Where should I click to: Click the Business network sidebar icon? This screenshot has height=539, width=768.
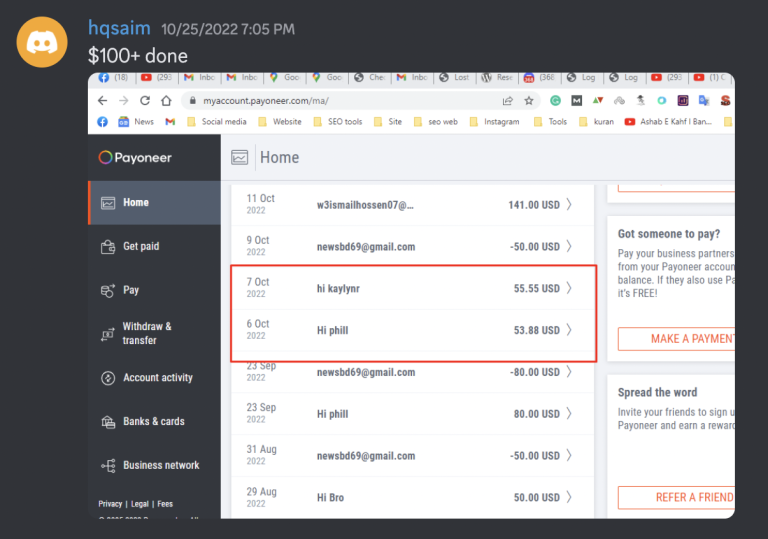point(108,466)
